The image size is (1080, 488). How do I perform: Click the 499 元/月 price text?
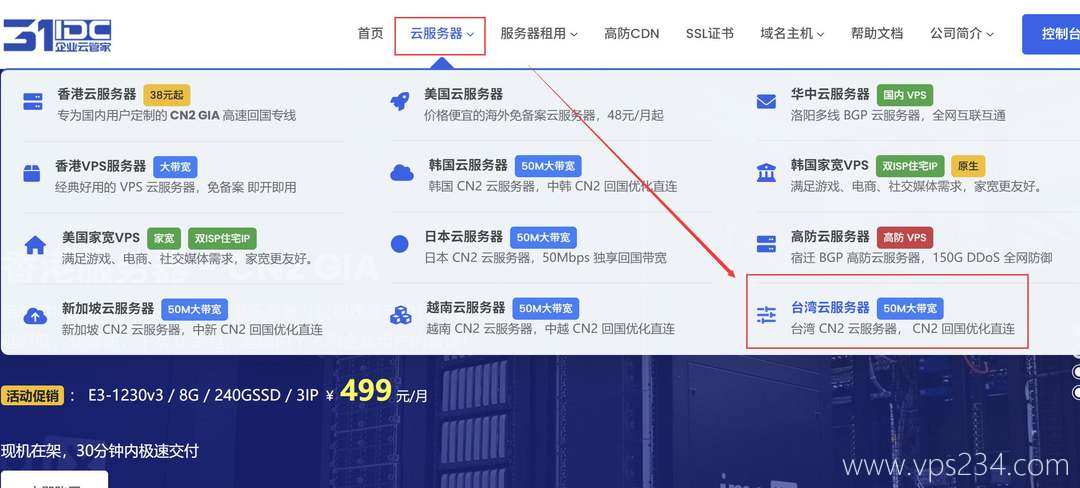[x=384, y=392]
